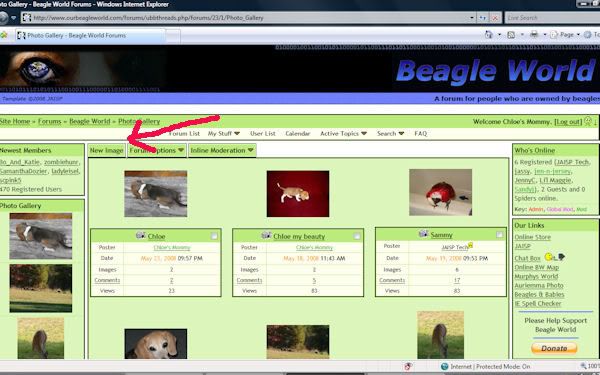The height and width of the screenshot is (375, 600).
Task: Click the camera icon beside Chloe title
Action: [x=140, y=235]
